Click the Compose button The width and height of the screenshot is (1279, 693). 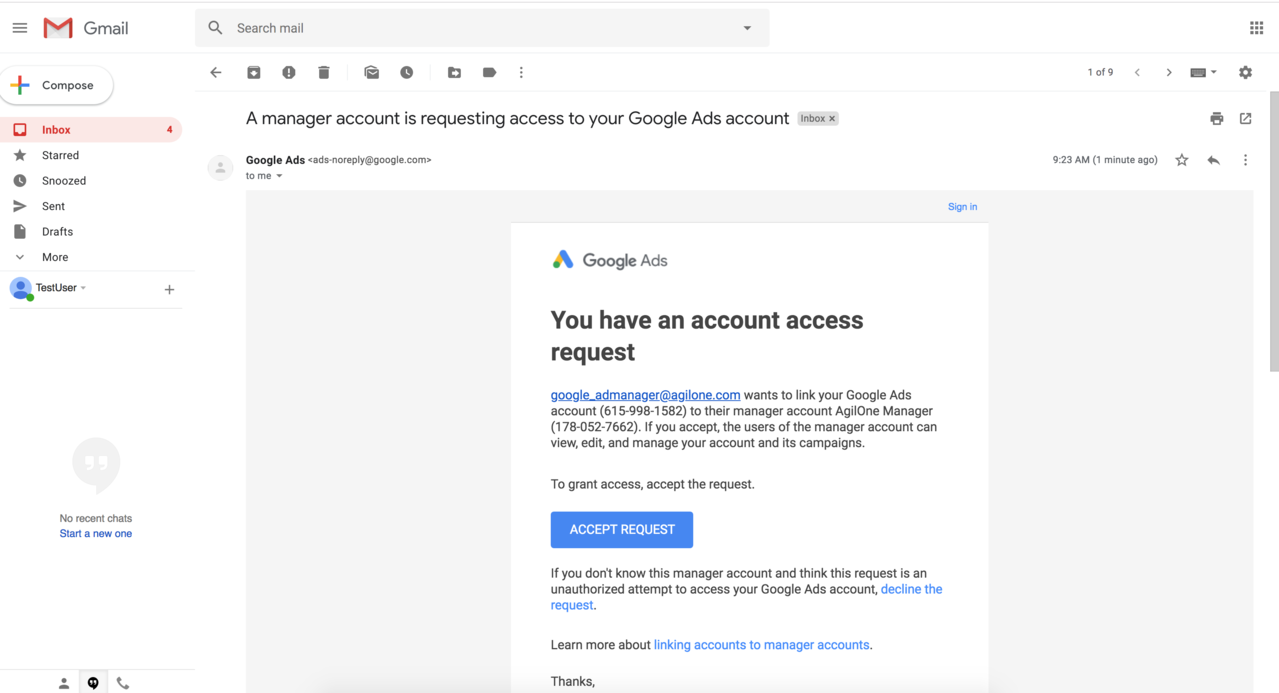click(57, 85)
